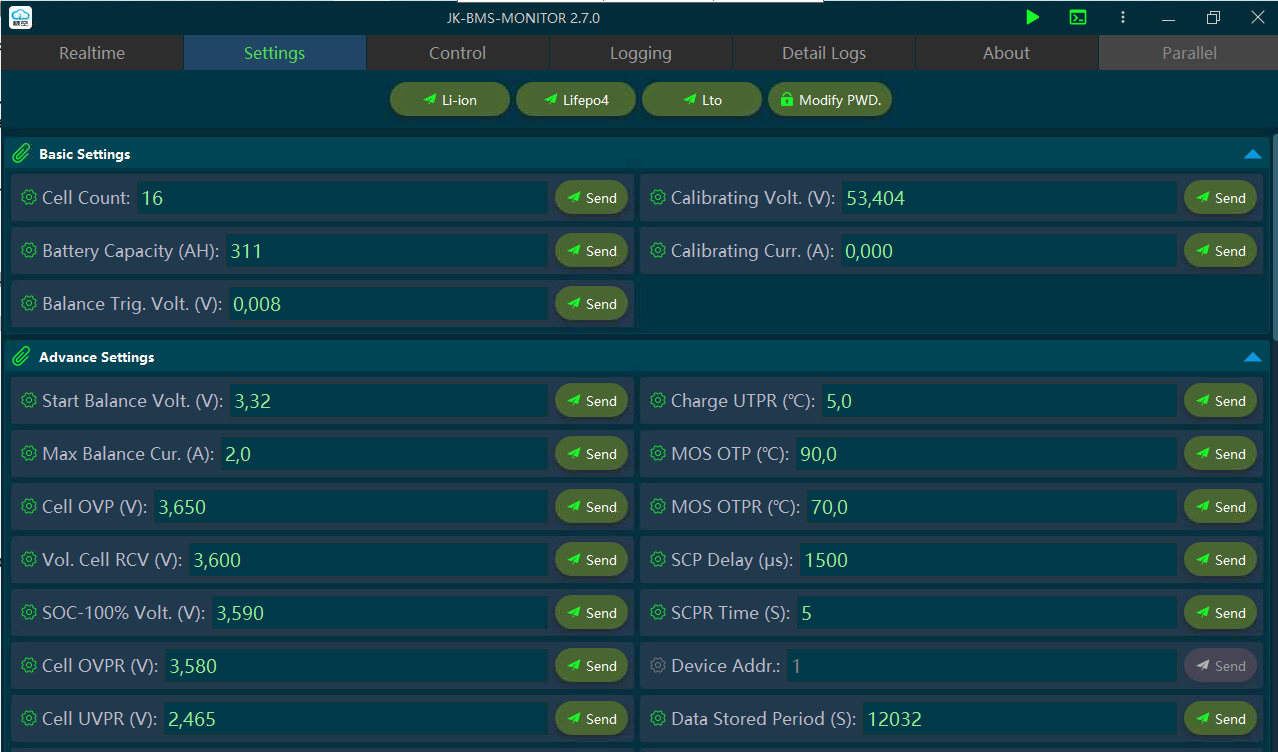The image size is (1278, 752).
Task: Click the Vol. Cell RCV field showing 3,600
Action: coord(368,560)
